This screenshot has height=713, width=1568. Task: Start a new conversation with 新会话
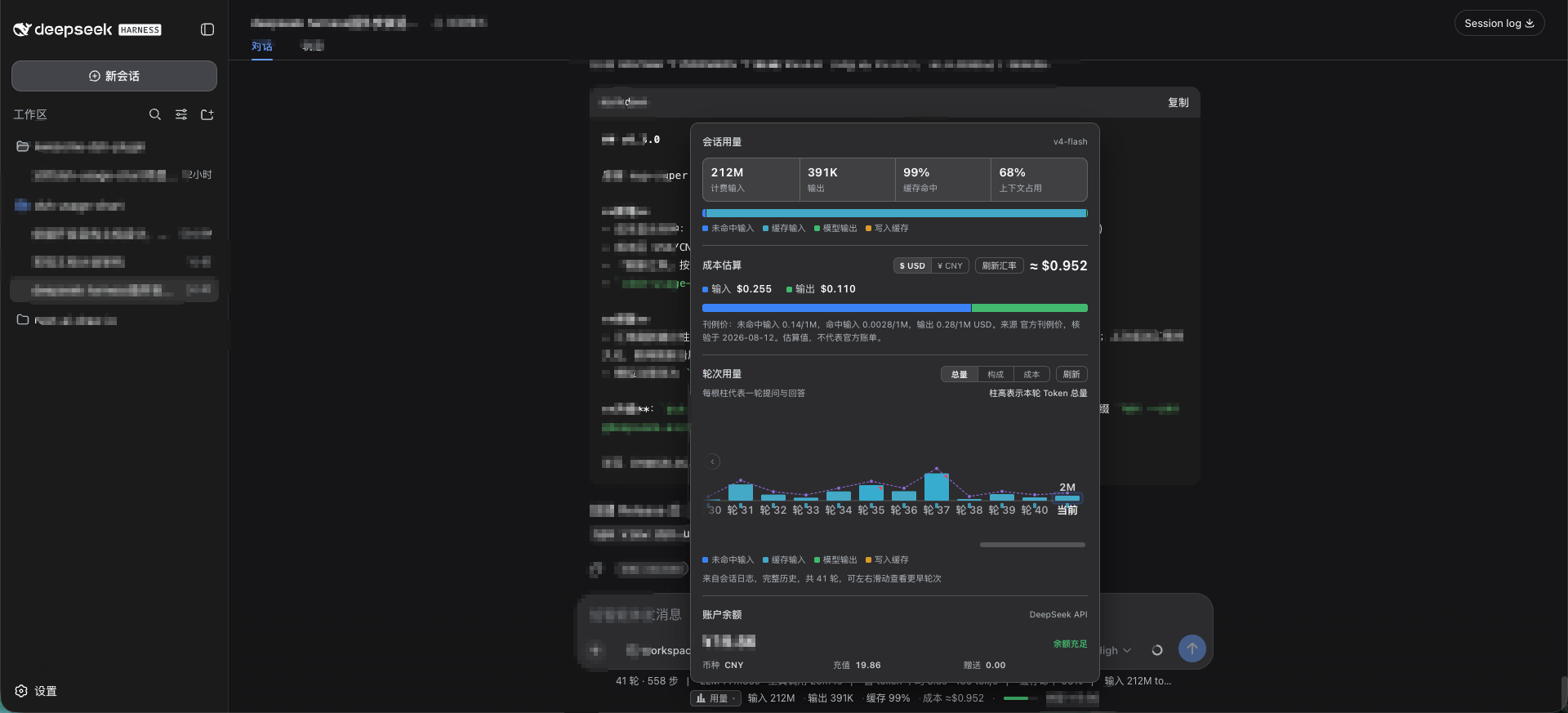114,76
